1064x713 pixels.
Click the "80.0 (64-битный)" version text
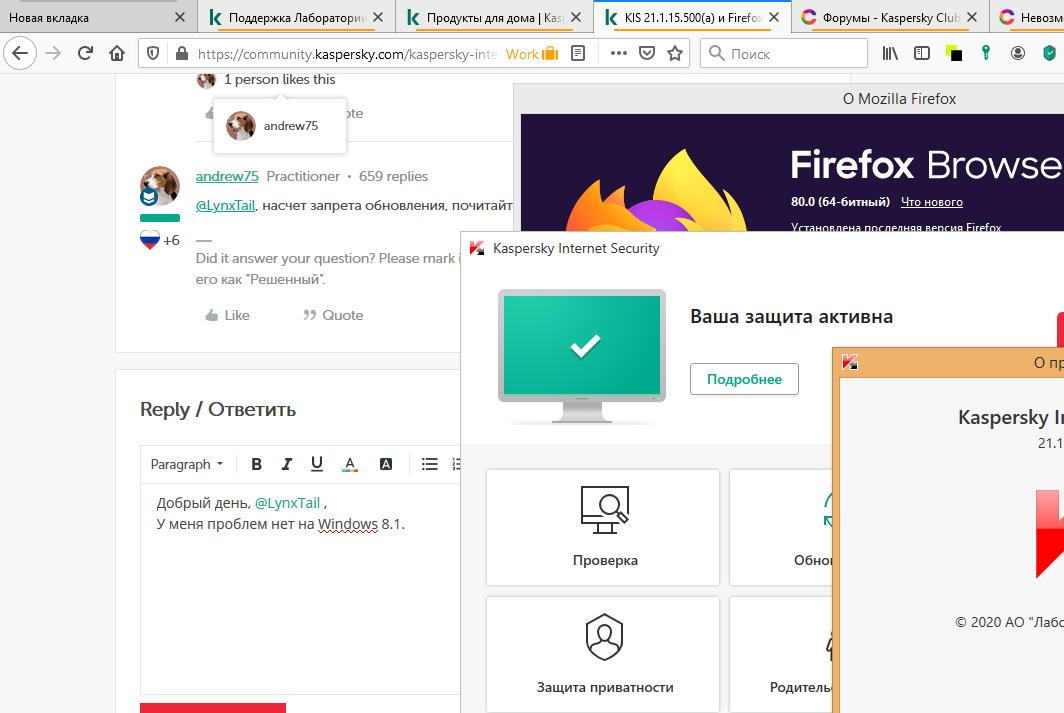(840, 202)
